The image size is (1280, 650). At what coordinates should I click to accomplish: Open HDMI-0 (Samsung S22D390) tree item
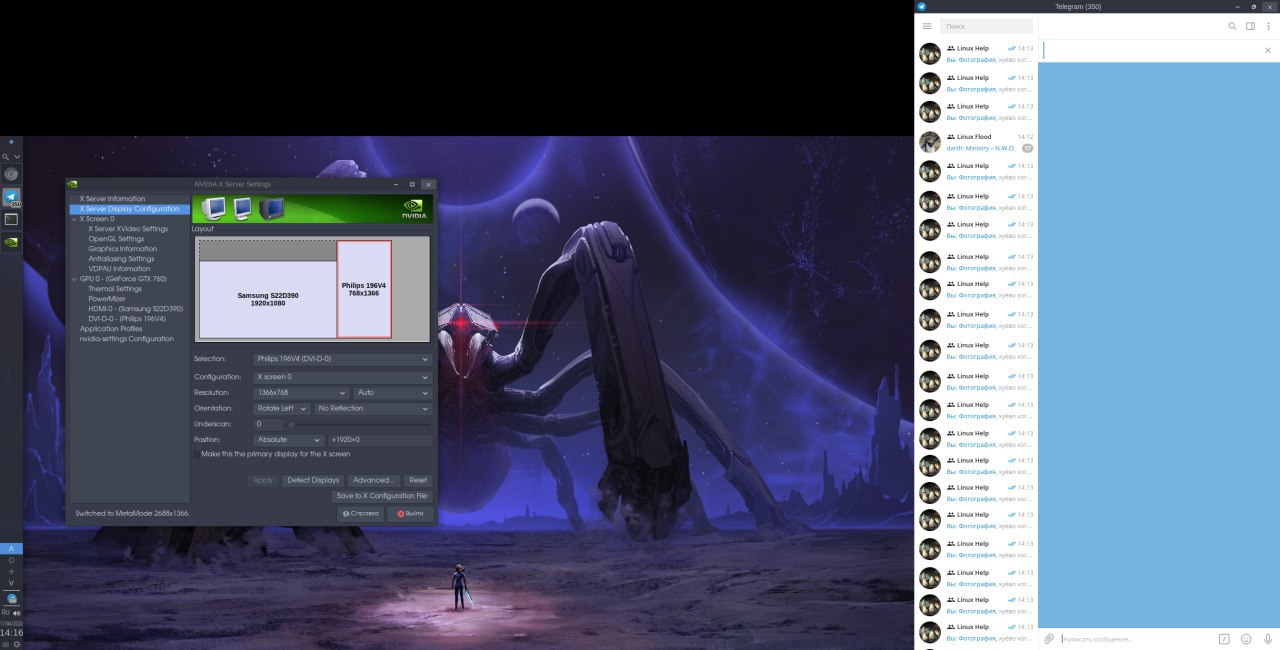point(135,309)
